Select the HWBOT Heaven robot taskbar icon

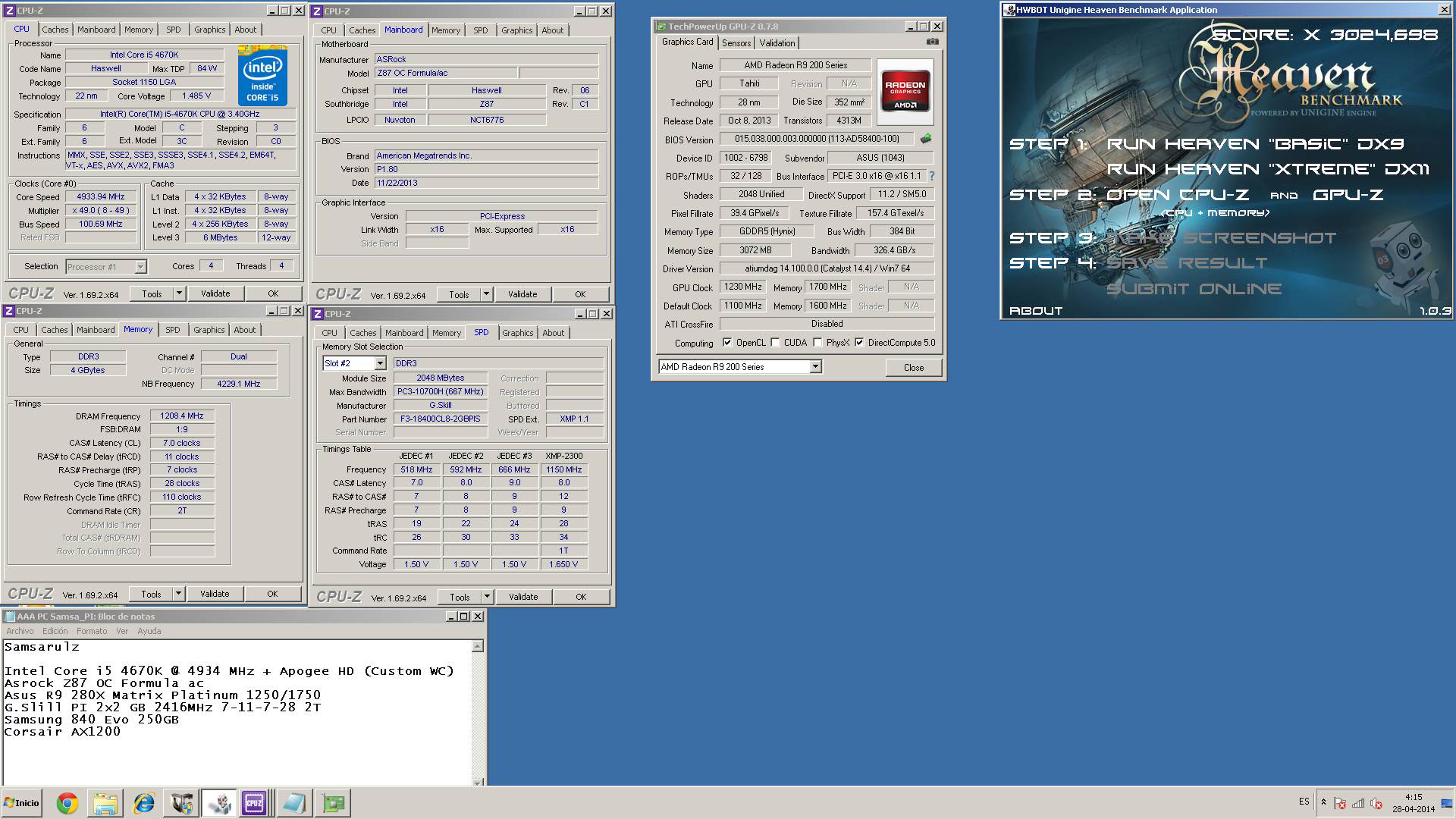click(219, 803)
